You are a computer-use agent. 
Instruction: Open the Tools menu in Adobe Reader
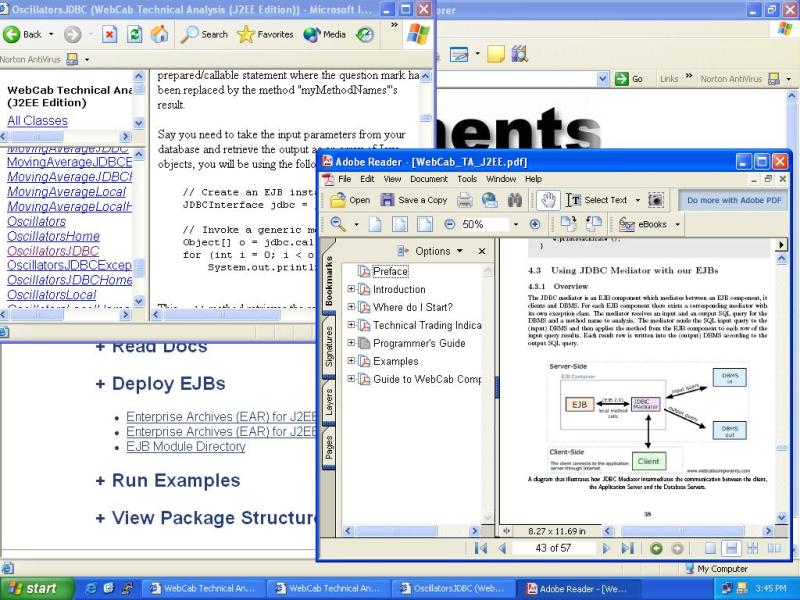467,179
